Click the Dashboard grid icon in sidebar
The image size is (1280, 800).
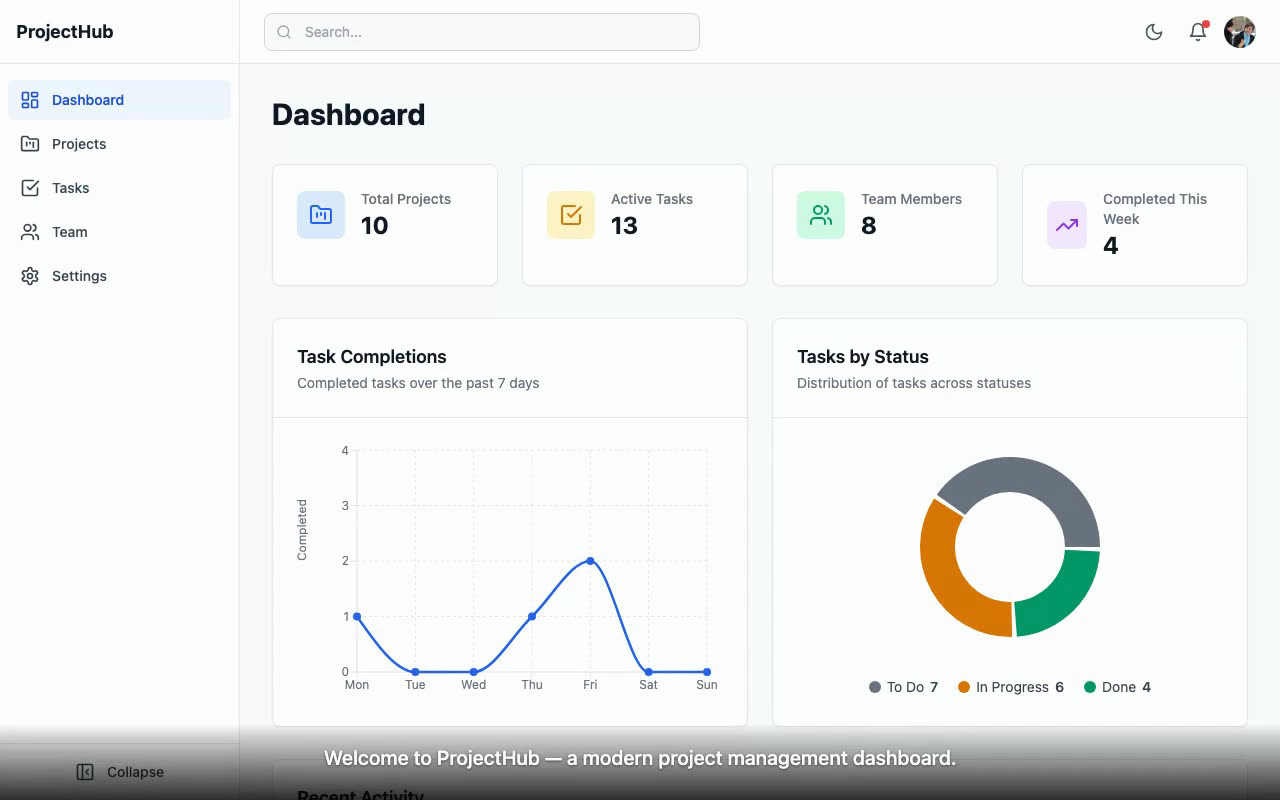coord(30,100)
